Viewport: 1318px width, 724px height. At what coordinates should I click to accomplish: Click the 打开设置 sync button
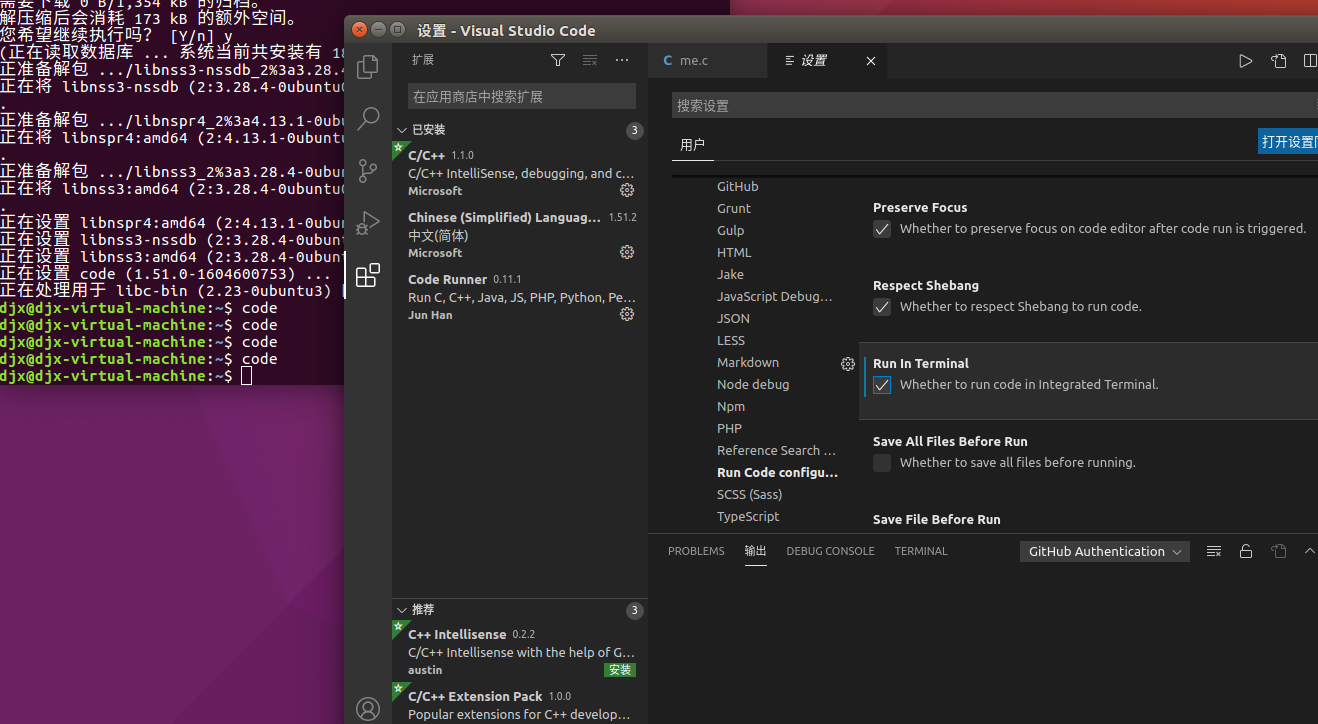click(1288, 142)
